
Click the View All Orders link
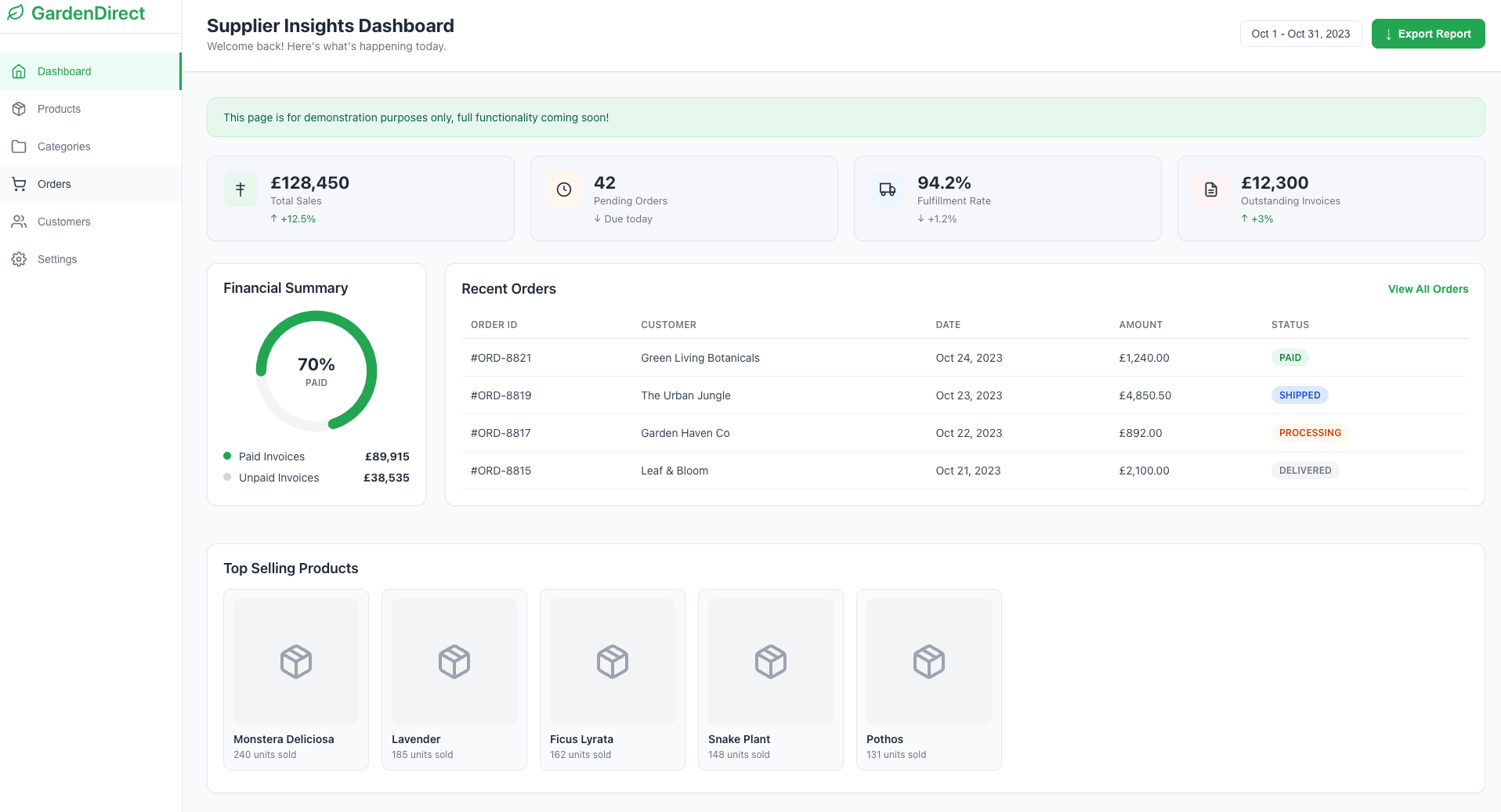tap(1428, 288)
